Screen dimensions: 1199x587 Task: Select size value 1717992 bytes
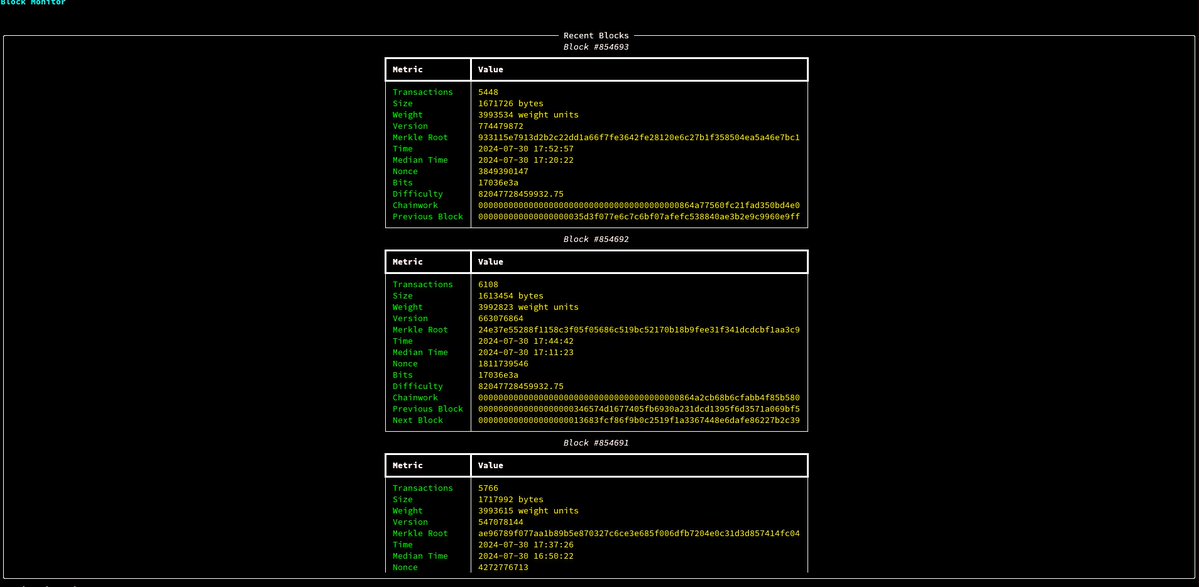pos(510,499)
